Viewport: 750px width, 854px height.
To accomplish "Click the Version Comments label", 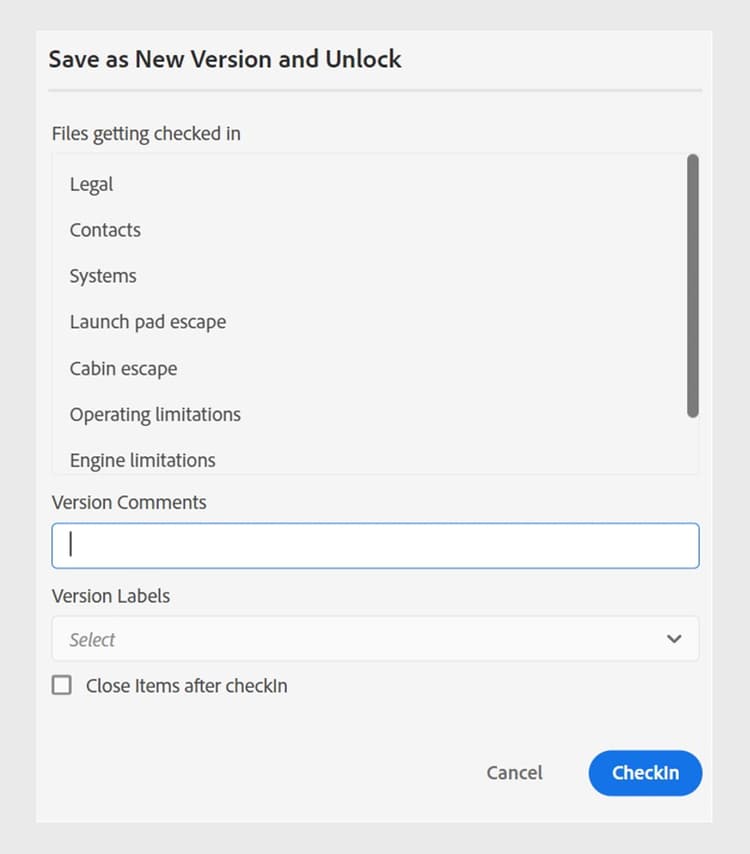I will tap(129, 502).
